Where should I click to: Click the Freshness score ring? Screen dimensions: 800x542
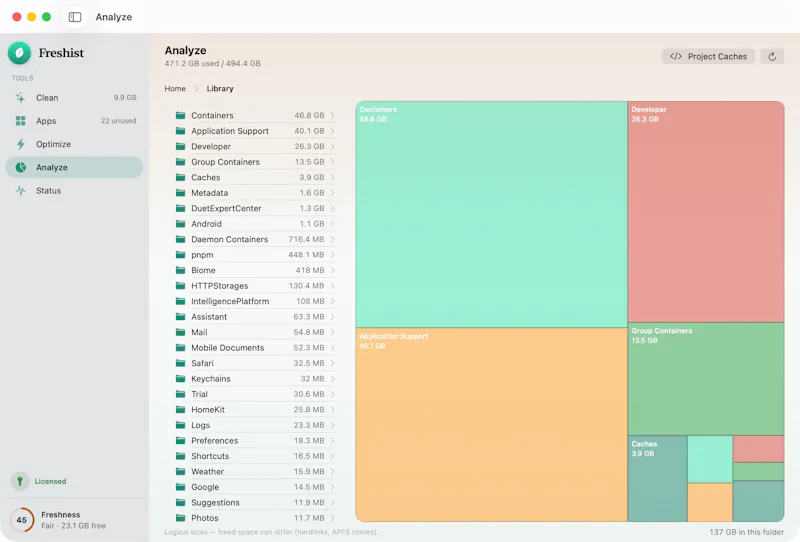click(x=21, y=520)
